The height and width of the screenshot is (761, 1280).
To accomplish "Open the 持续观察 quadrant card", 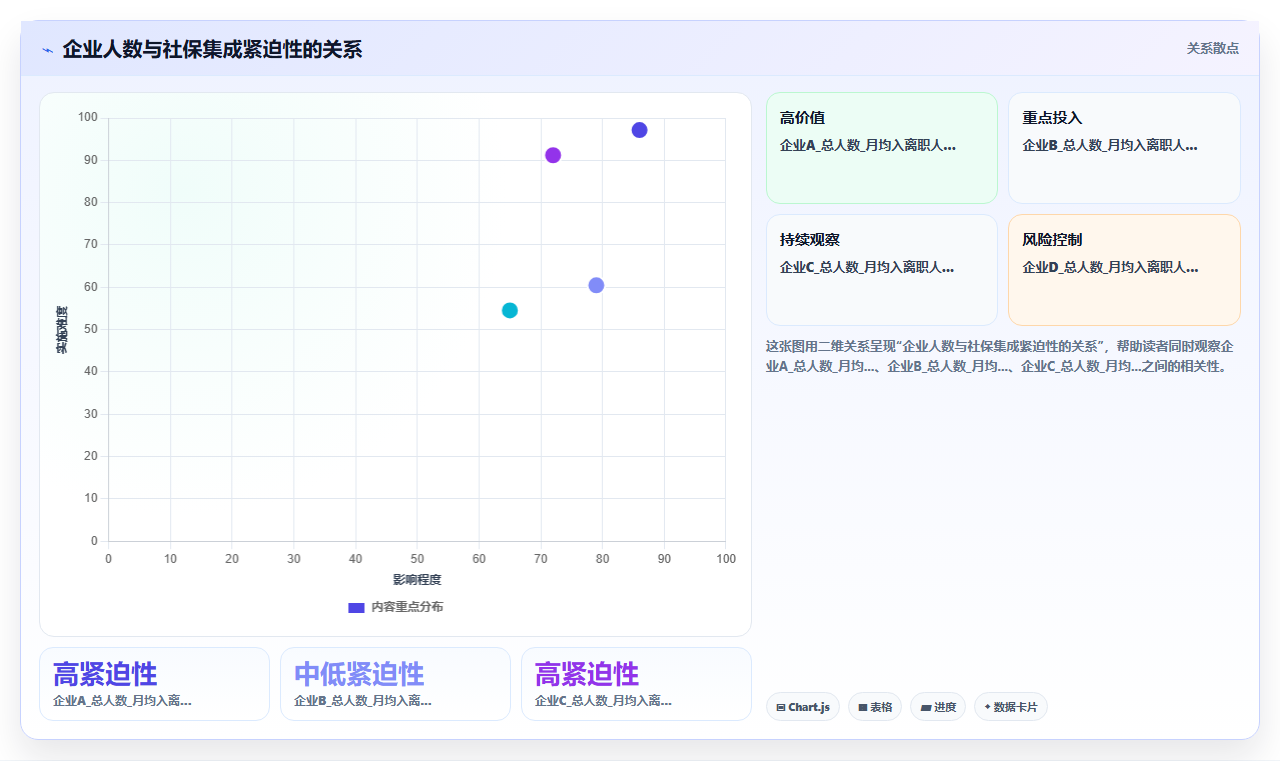I will click(882, 270).
